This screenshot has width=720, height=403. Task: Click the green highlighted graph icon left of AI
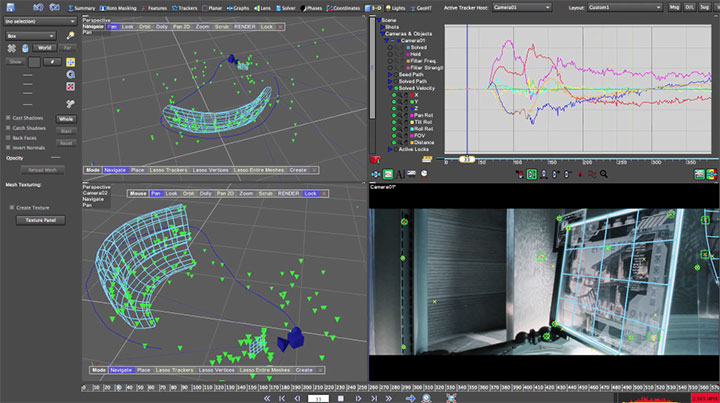point(388,174)
